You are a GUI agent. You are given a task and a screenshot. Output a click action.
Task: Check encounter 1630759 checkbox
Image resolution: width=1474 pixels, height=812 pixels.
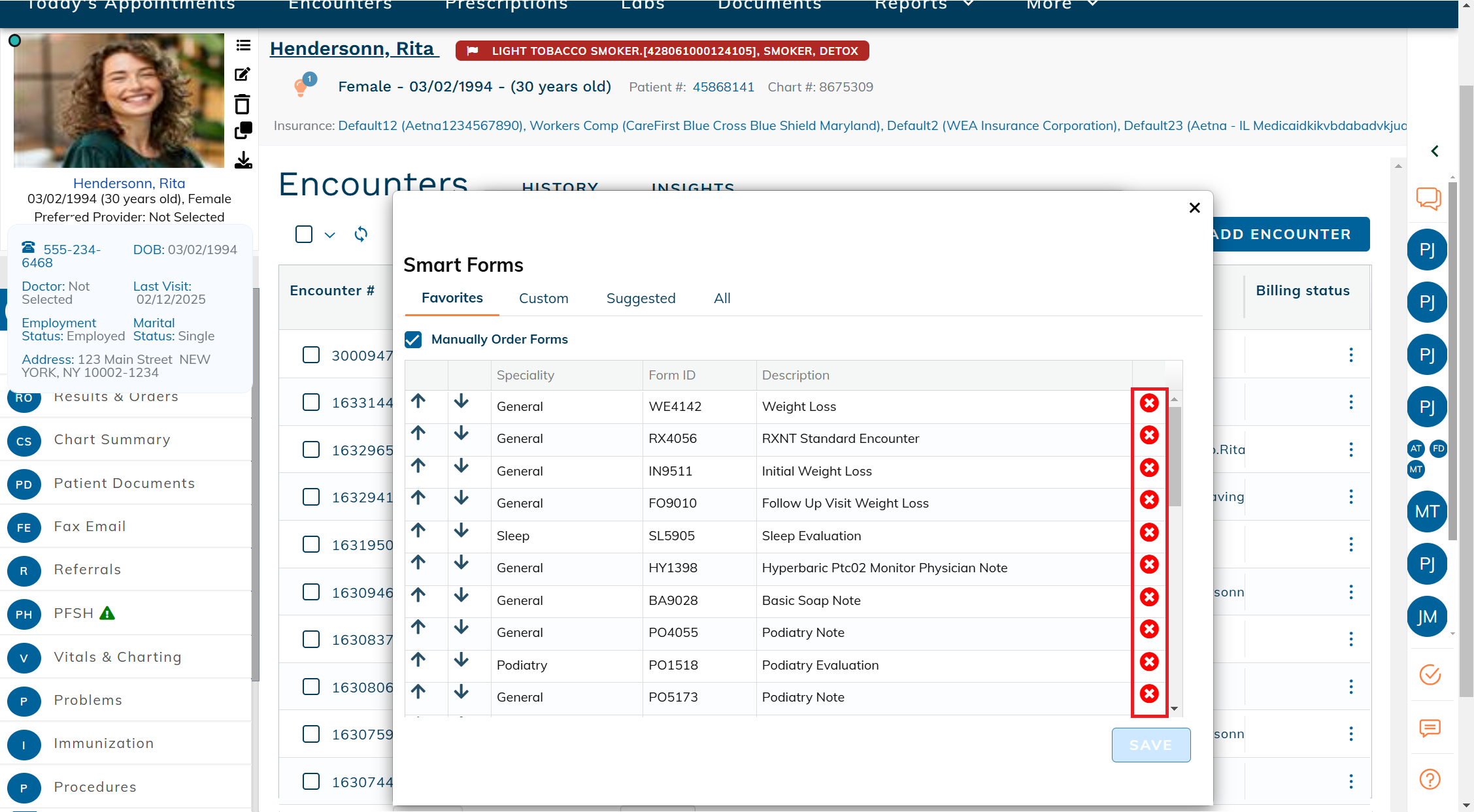pos(311,734)
